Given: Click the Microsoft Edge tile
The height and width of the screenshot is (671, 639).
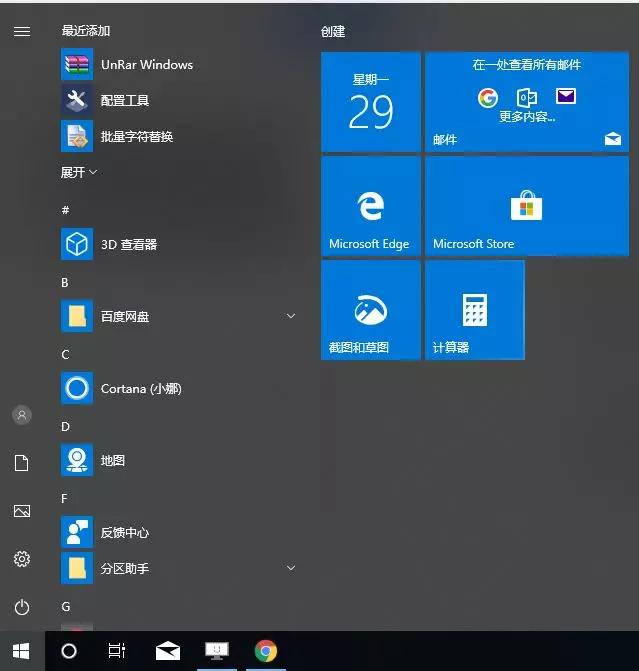Looking at the screenshot, I should click(370, 206).
